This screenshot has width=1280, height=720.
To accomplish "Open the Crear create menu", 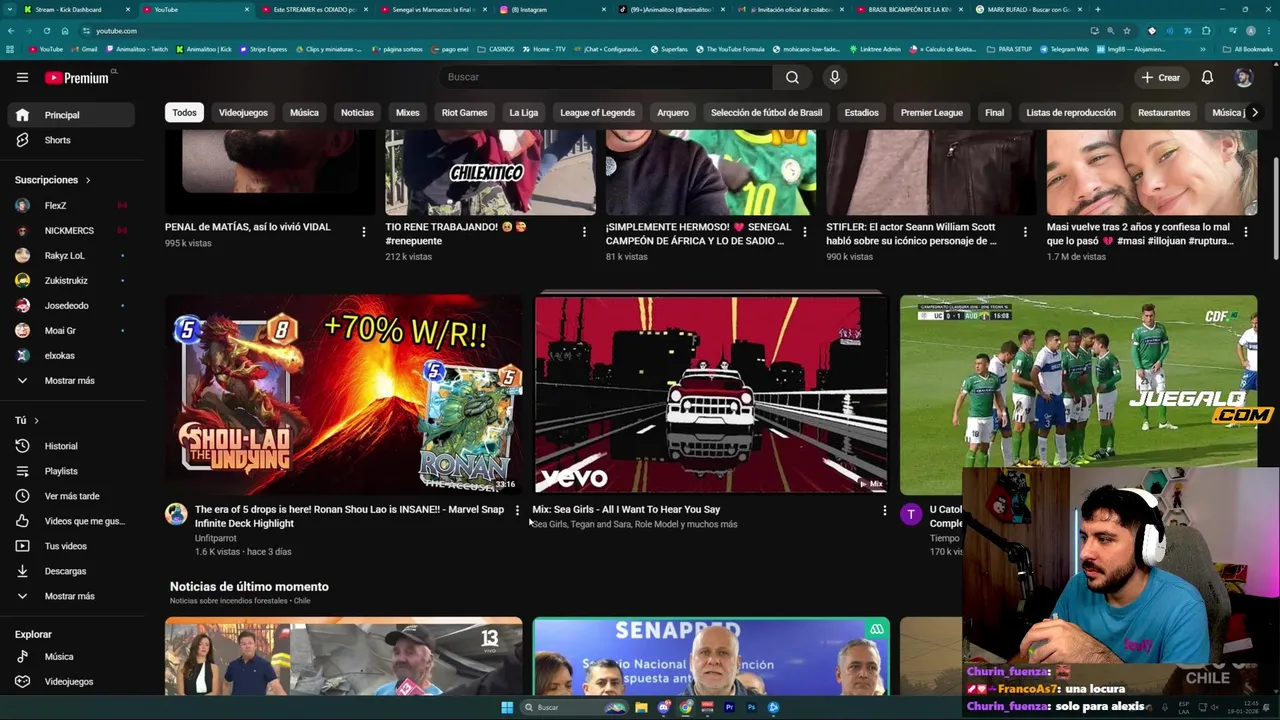I will [1161, 77].
